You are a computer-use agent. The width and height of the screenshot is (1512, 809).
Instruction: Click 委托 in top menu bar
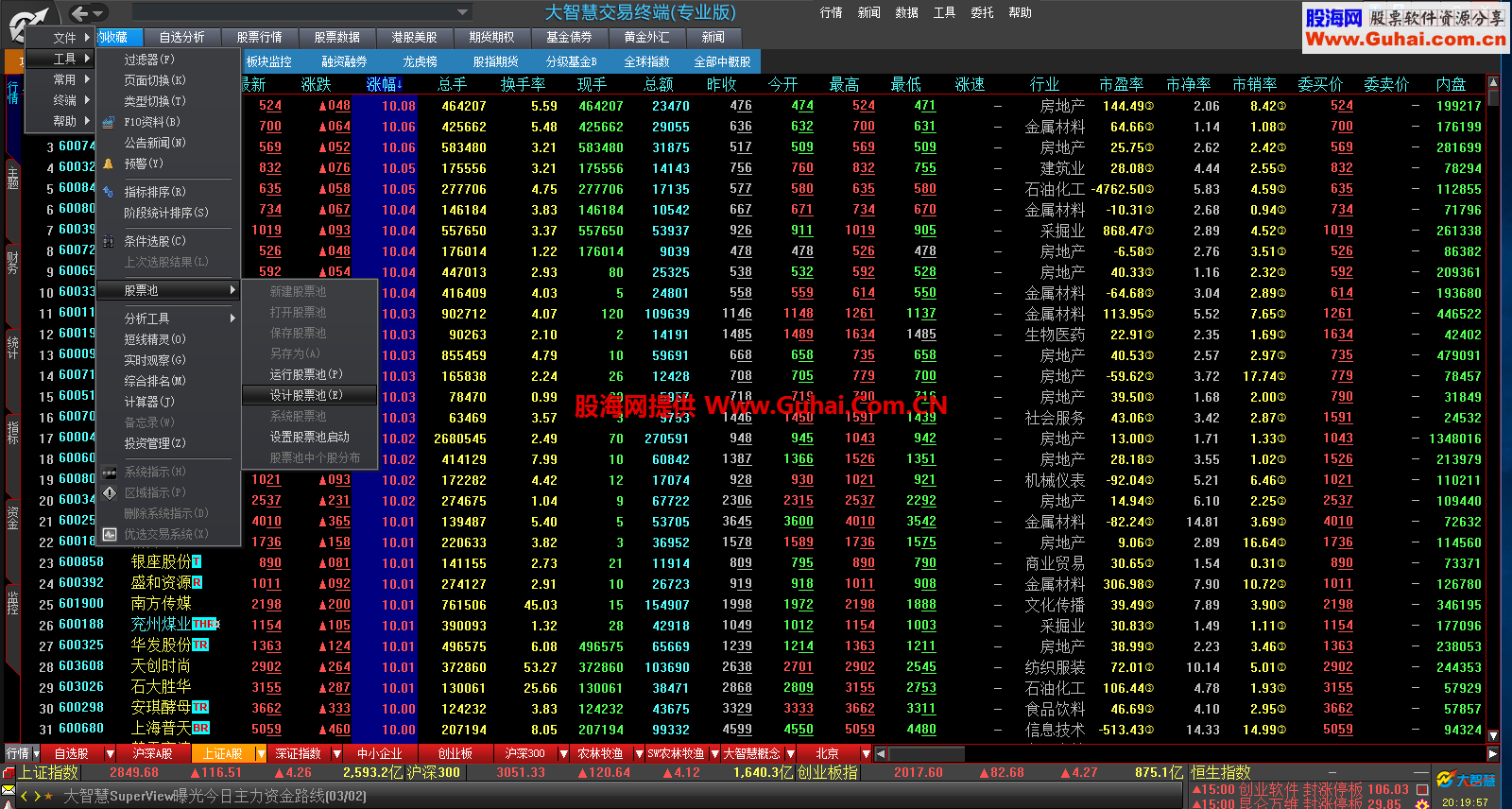click(983, 12)
